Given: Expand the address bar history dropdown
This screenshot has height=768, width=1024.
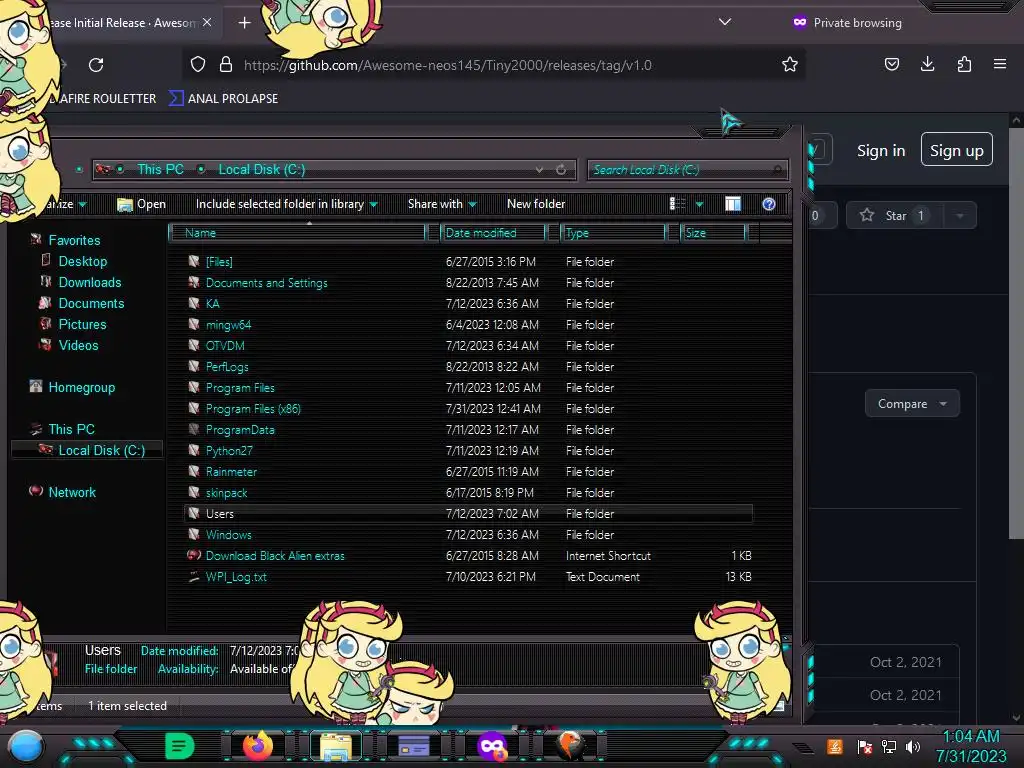Looking at the screenshot, I should [539, 170].
